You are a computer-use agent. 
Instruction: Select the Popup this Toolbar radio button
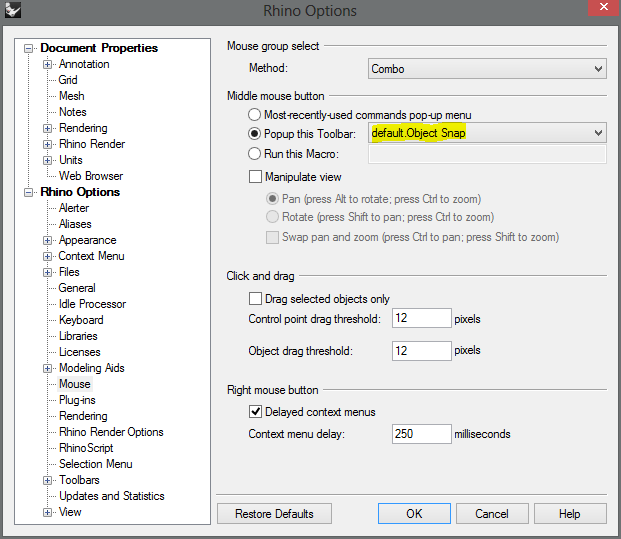(254, 134)
